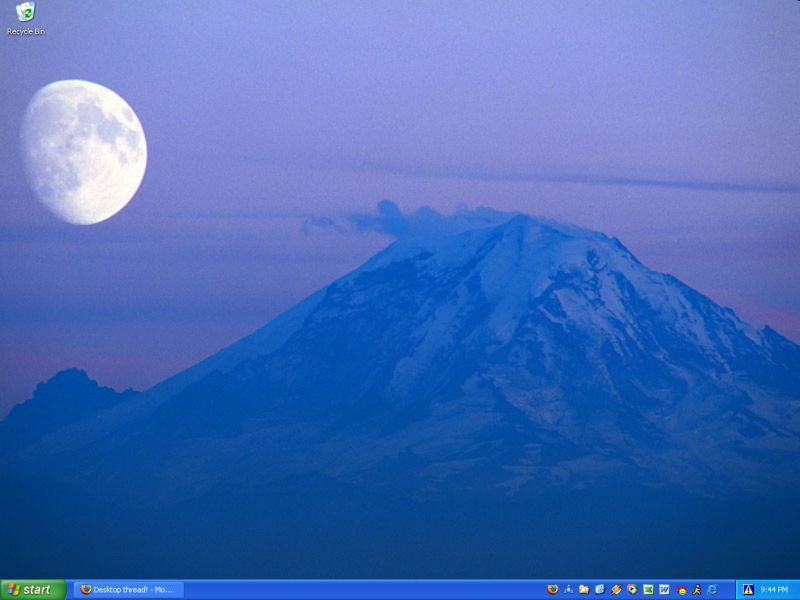Screen dimensions: 800x600
Task: Launch the orange lightning bolt icon
Action: tap(617, 590)
